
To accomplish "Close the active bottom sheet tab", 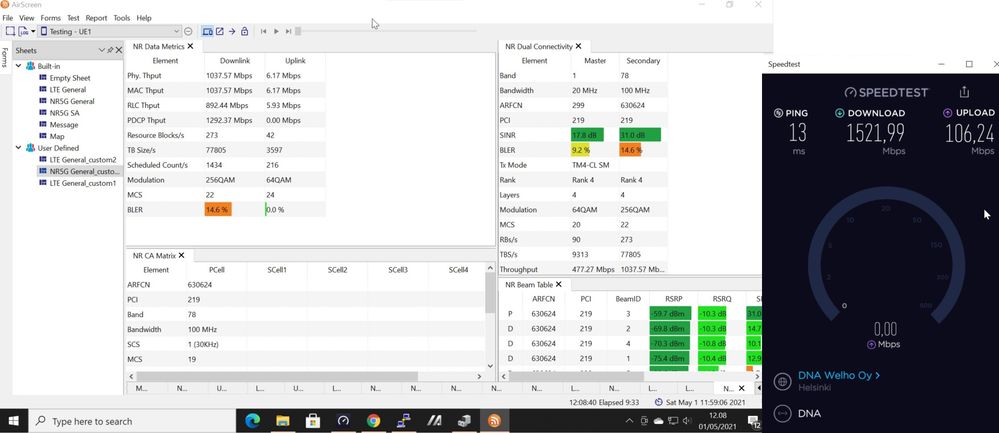I will tap(741, 388).
